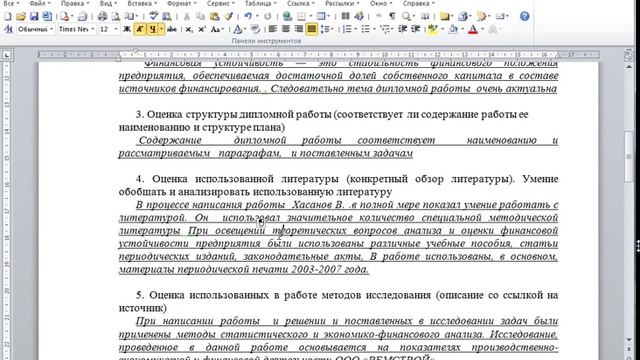Image resolution: width=640 pixels, height=360 pixels.
Task: Open the Сервис menu
Action: click(x=220, y=3)
